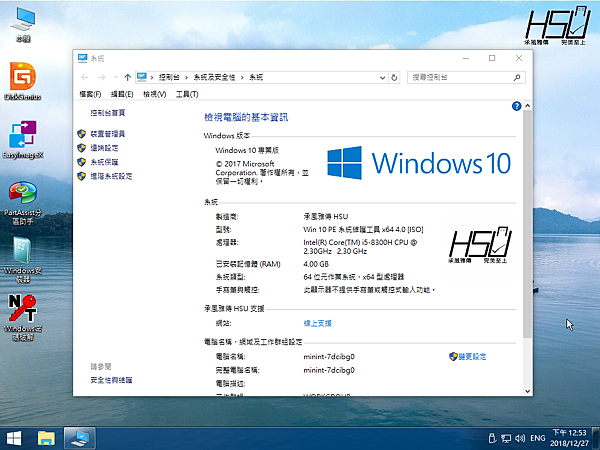Maximize the System window

point(492,58)
